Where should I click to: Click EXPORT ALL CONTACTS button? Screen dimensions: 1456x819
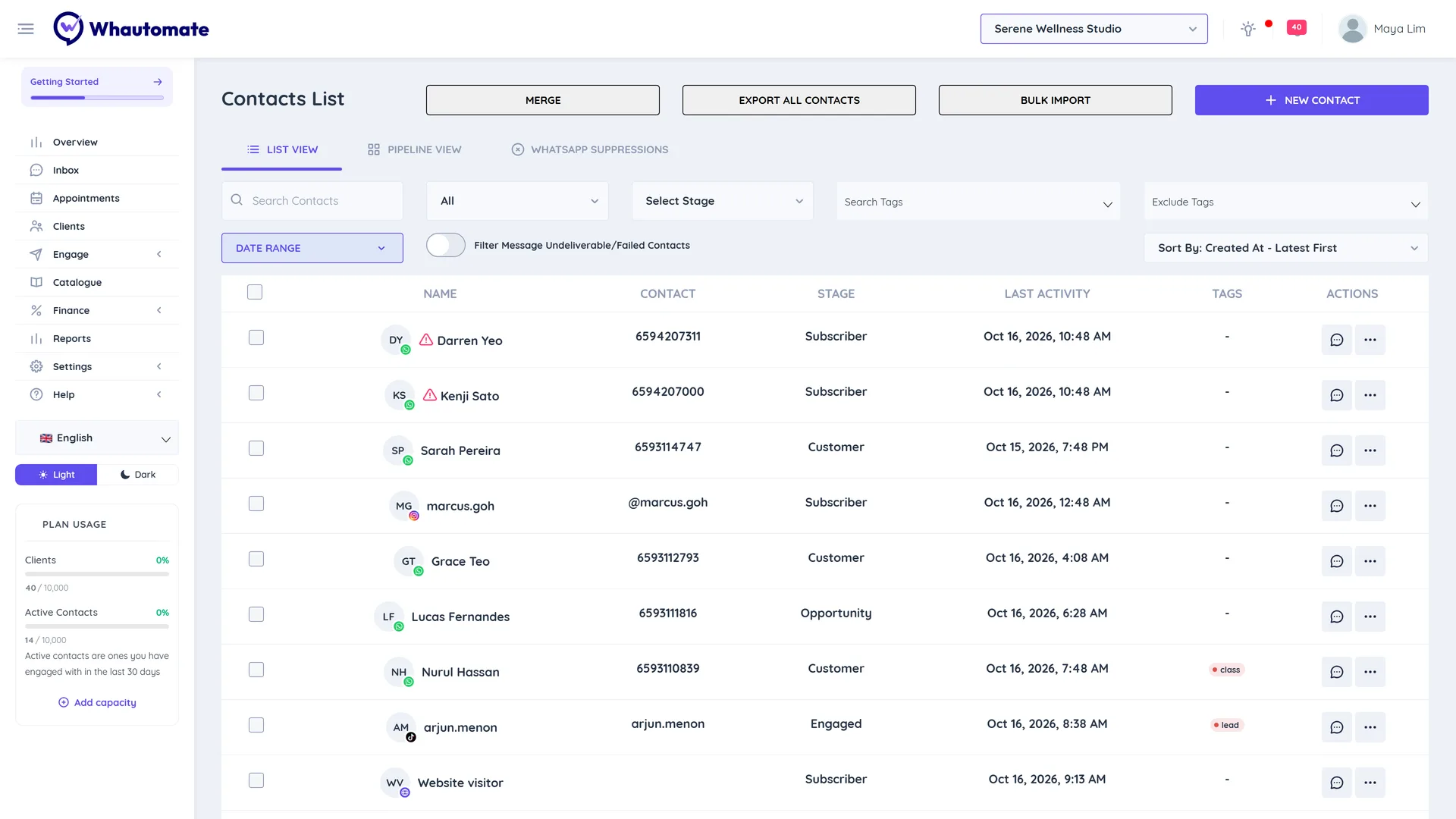[x=799, y=100]
